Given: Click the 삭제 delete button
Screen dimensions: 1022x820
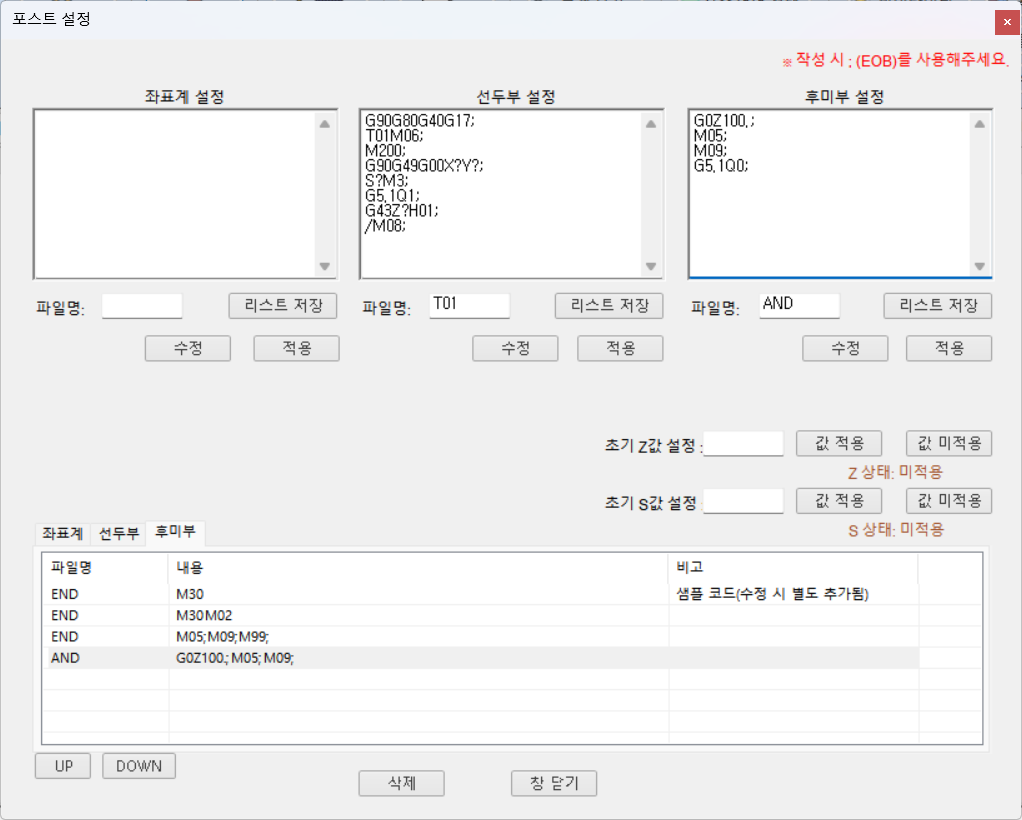Looking at the screenshot, I should pos(401,783).
